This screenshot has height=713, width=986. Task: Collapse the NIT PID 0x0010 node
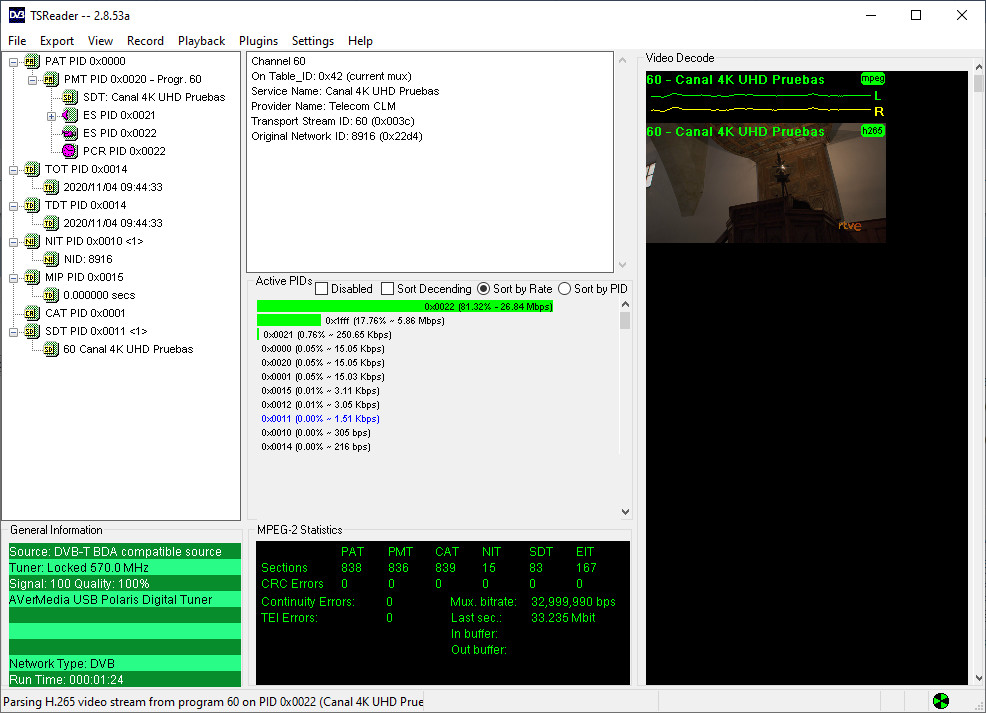(x=13, y=242)
